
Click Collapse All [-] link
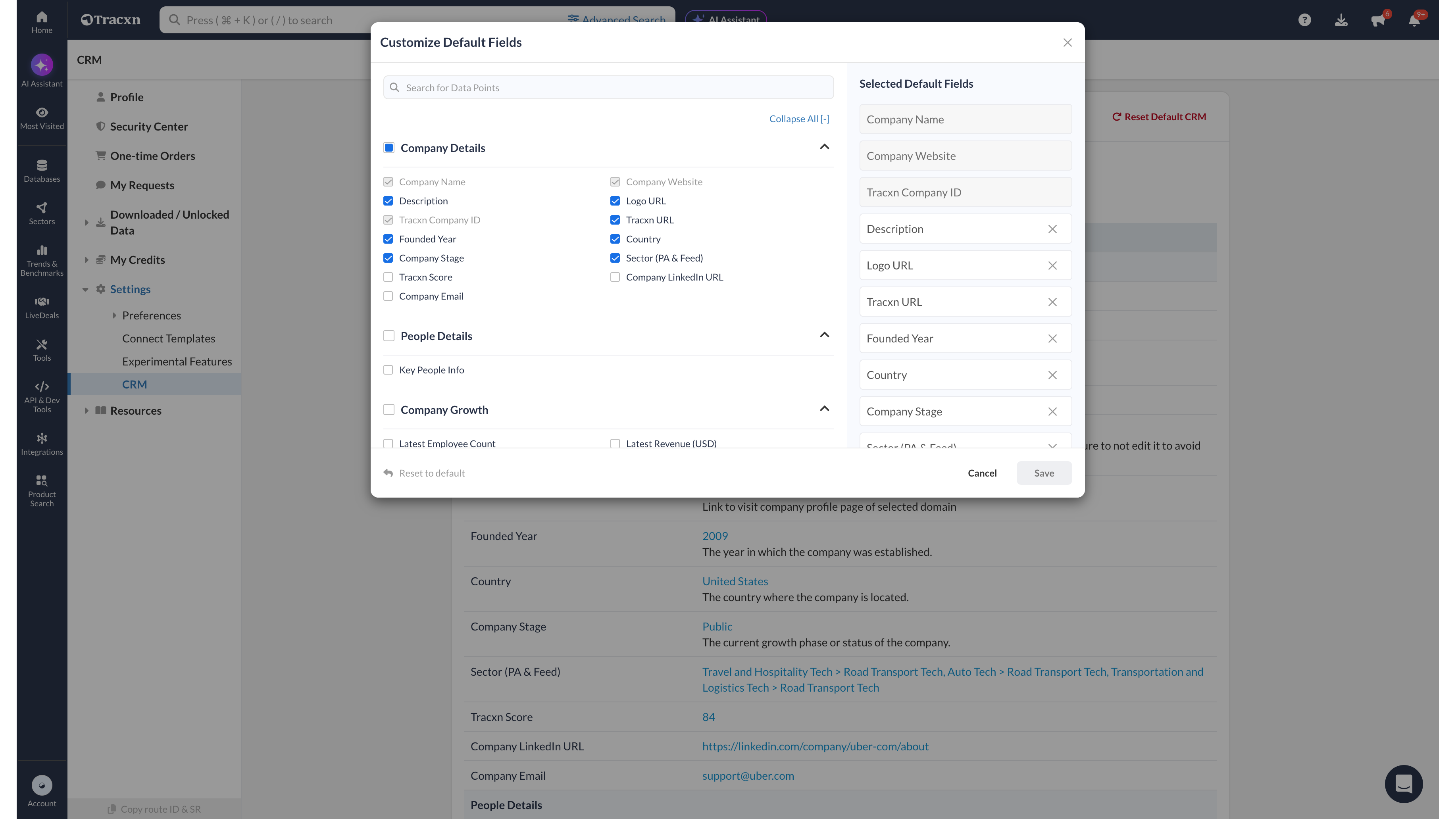click(x=799, y=119)
